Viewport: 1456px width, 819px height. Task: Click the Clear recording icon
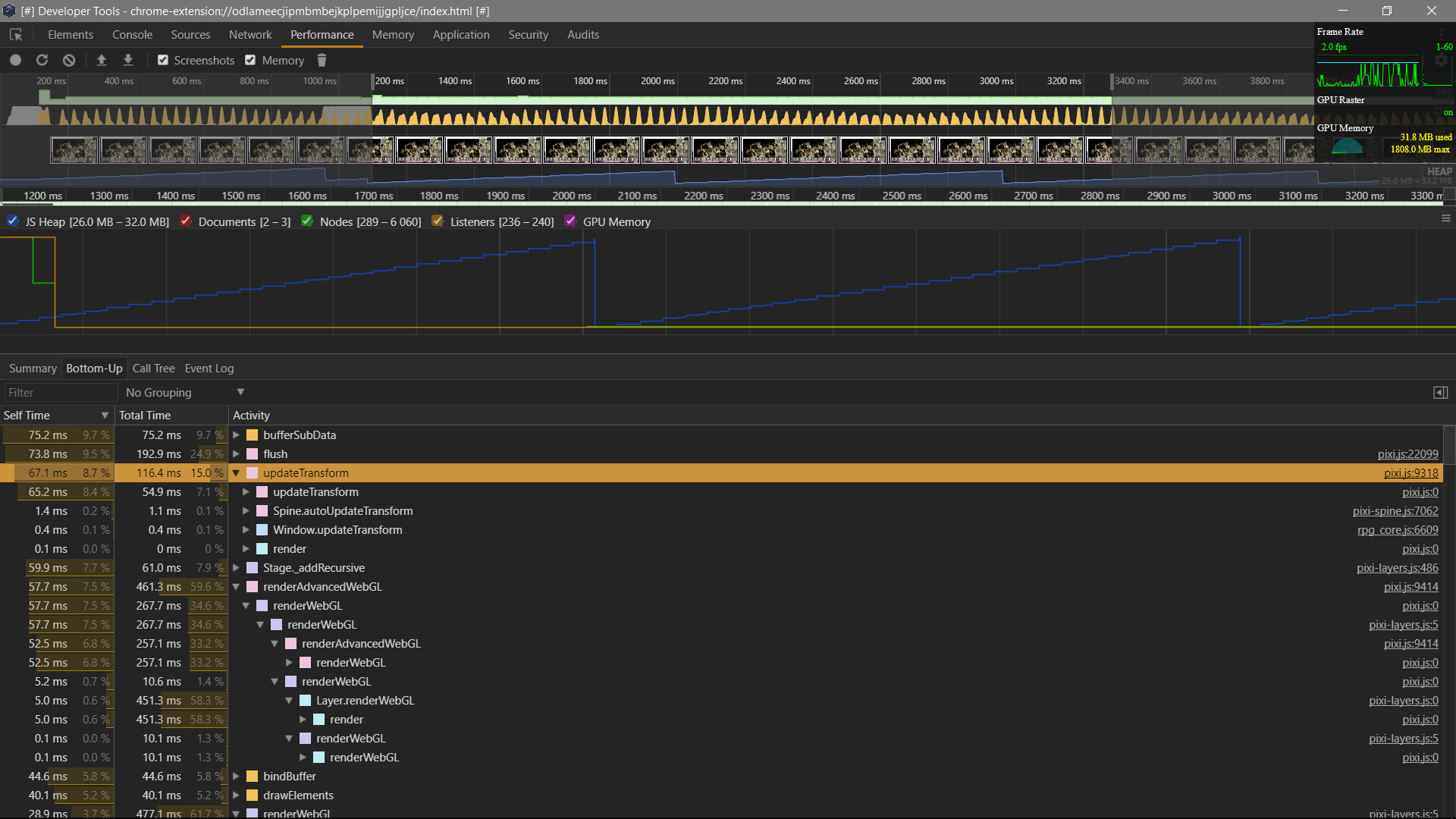[69, 61]
